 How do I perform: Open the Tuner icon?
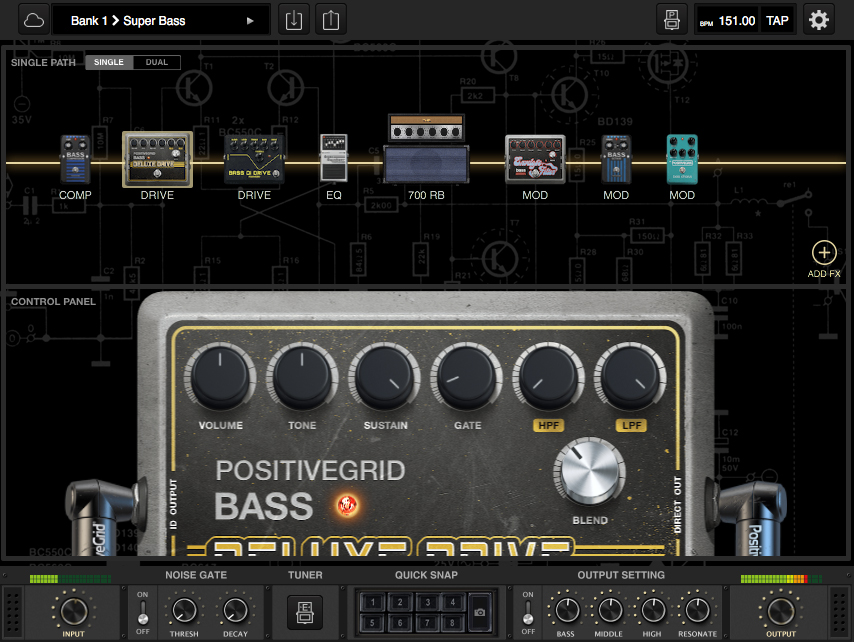305,610
